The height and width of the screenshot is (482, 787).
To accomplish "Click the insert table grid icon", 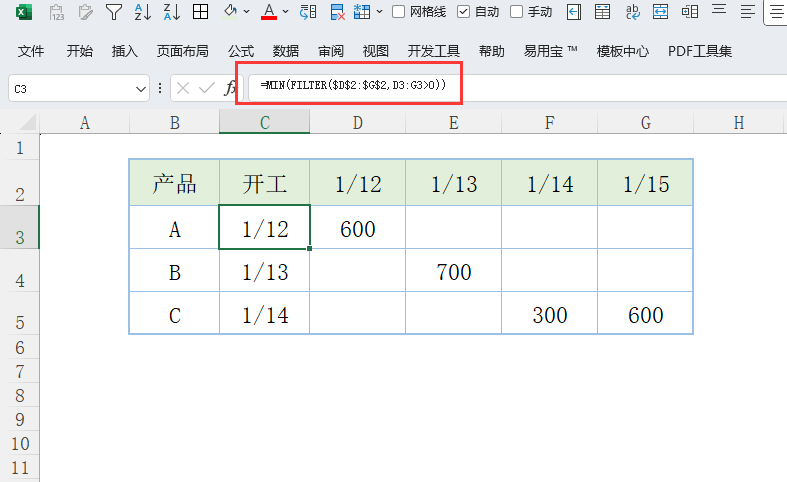I will click(361, 12).
